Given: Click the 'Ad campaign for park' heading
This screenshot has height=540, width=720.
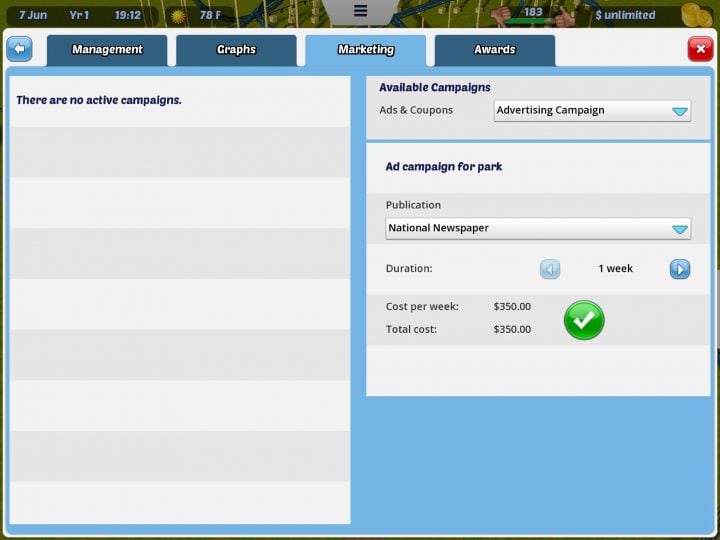Looking at the screenshot, I should tap(444, 167).
